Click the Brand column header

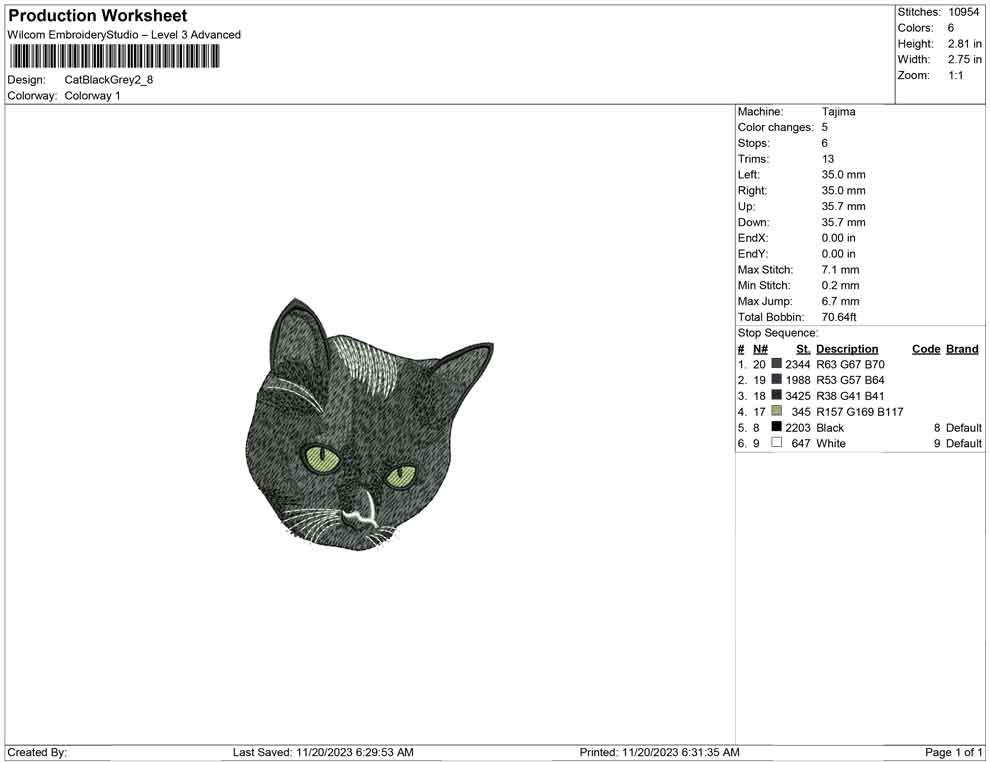point(961,348)
